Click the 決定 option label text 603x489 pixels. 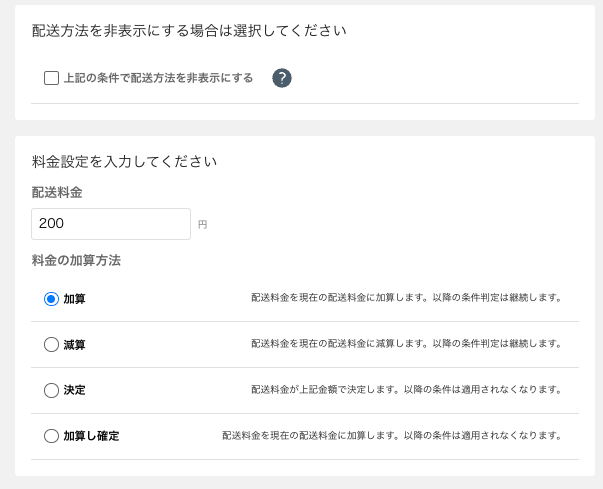point(75,390)
